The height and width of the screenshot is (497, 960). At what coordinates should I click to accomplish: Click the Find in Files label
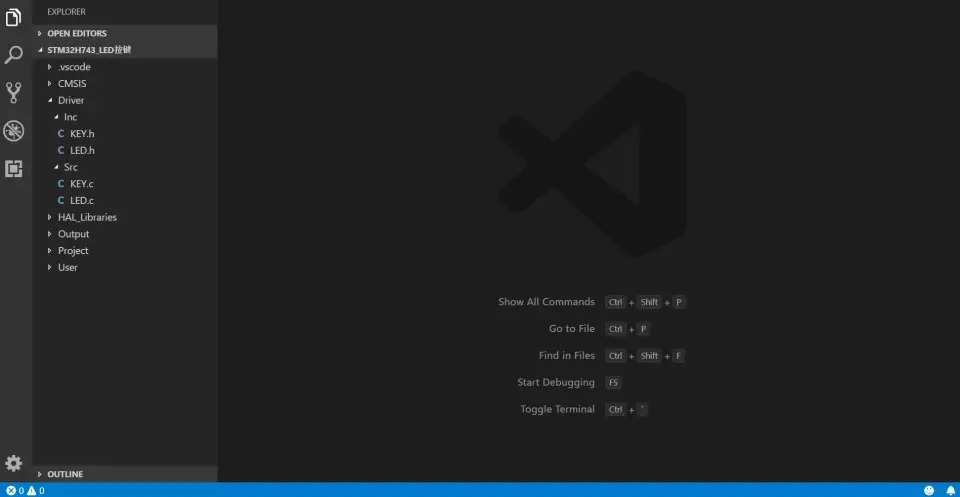pyautogui.click(x=567, y=356)
